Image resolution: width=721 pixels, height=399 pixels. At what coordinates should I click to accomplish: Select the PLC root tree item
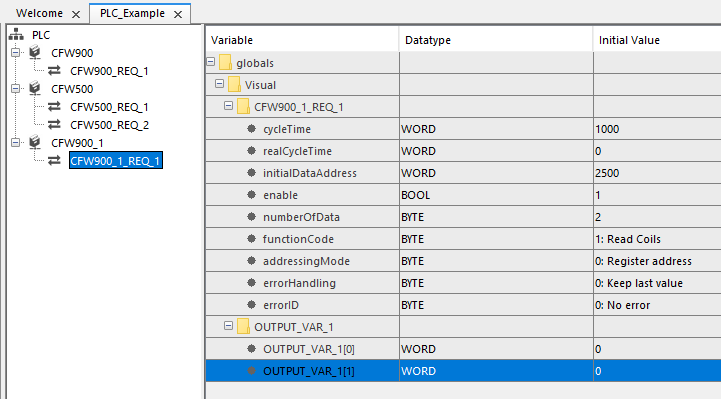click(41, 35)
